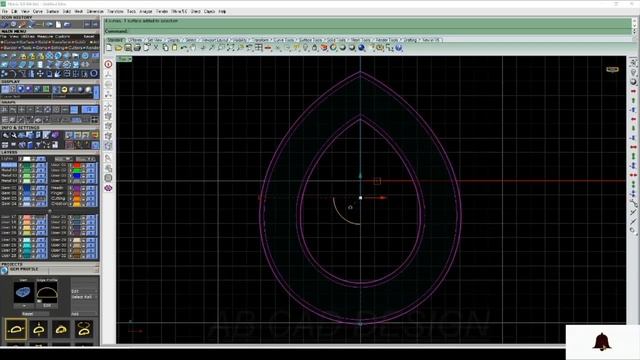Click the purple icon at bottom of vertical toolbar

point(108,188)
